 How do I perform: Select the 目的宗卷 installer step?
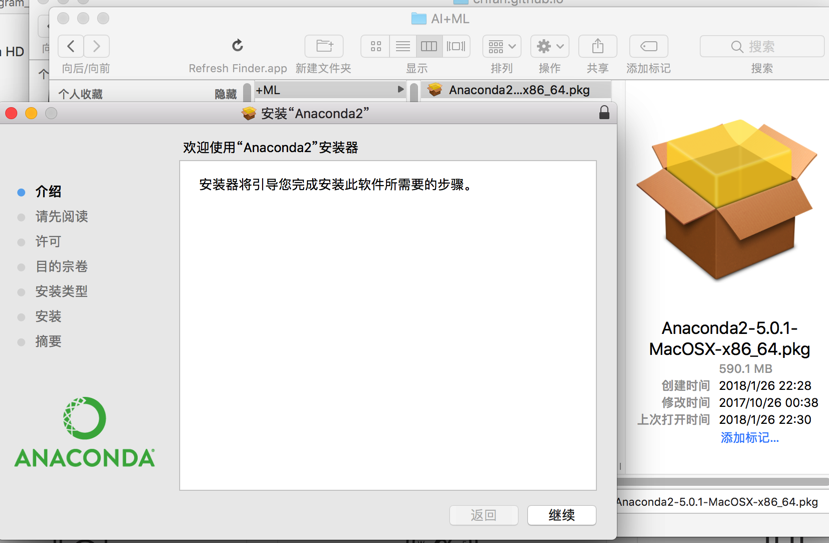click(61, 266)
